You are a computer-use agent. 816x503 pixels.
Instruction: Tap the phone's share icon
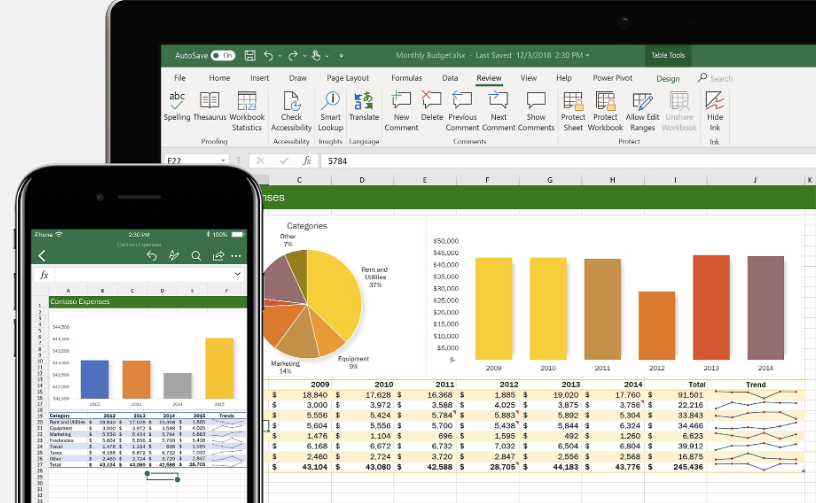coord(218,255)
